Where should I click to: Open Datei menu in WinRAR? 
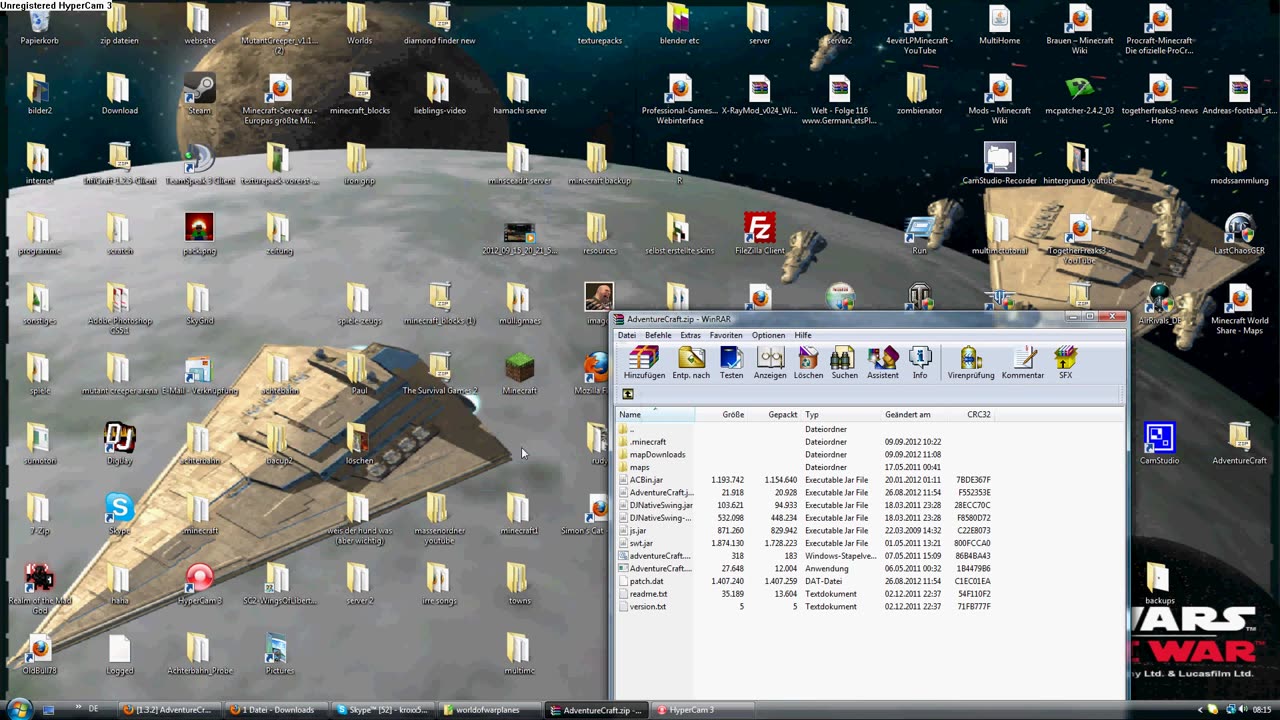point(627,335)
